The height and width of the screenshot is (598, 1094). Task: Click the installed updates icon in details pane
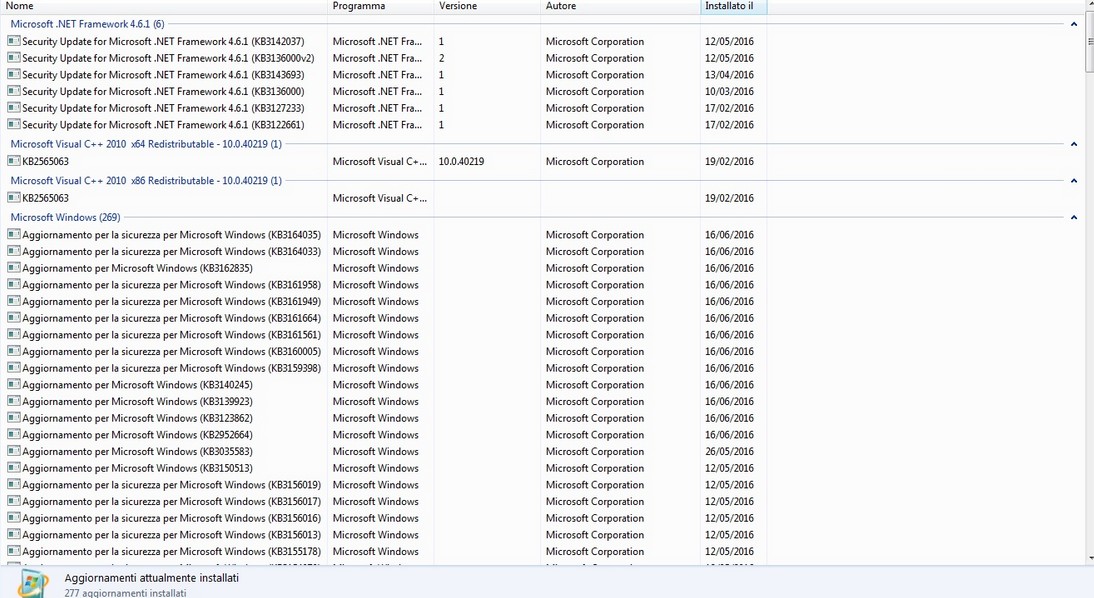(x=33, y=585)
